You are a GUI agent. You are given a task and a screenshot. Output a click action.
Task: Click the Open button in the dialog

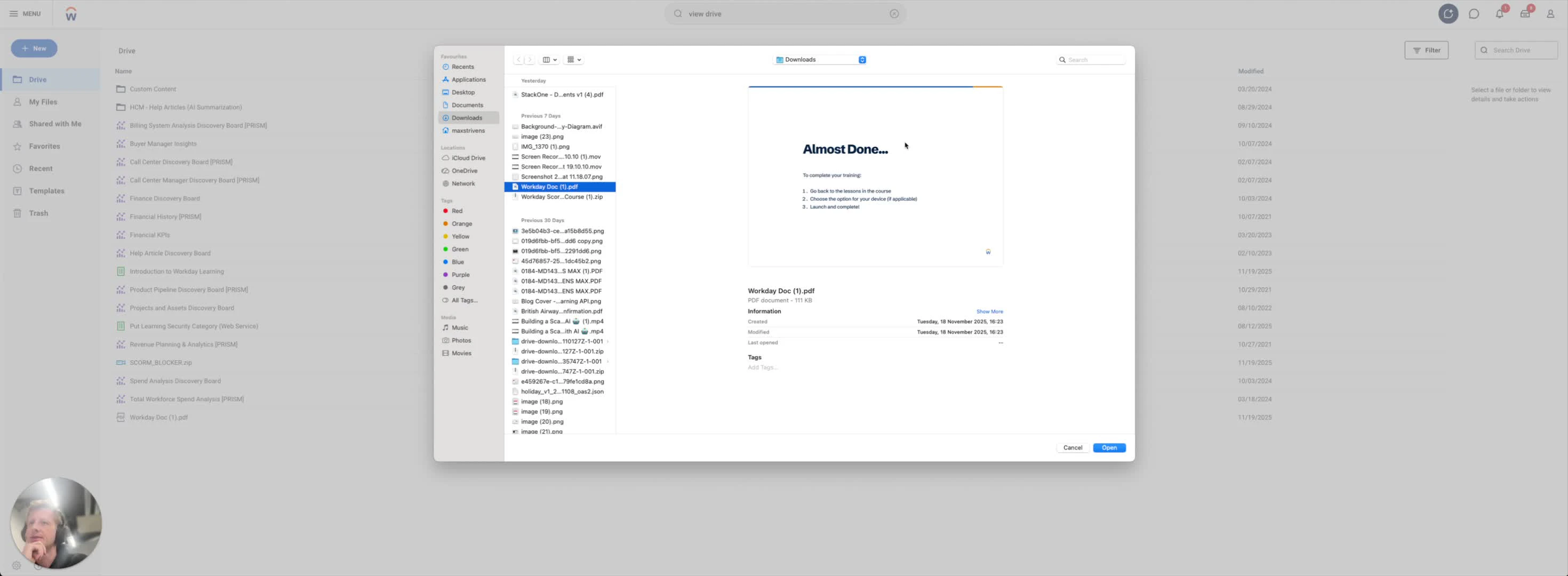[x=1109, y=447]
